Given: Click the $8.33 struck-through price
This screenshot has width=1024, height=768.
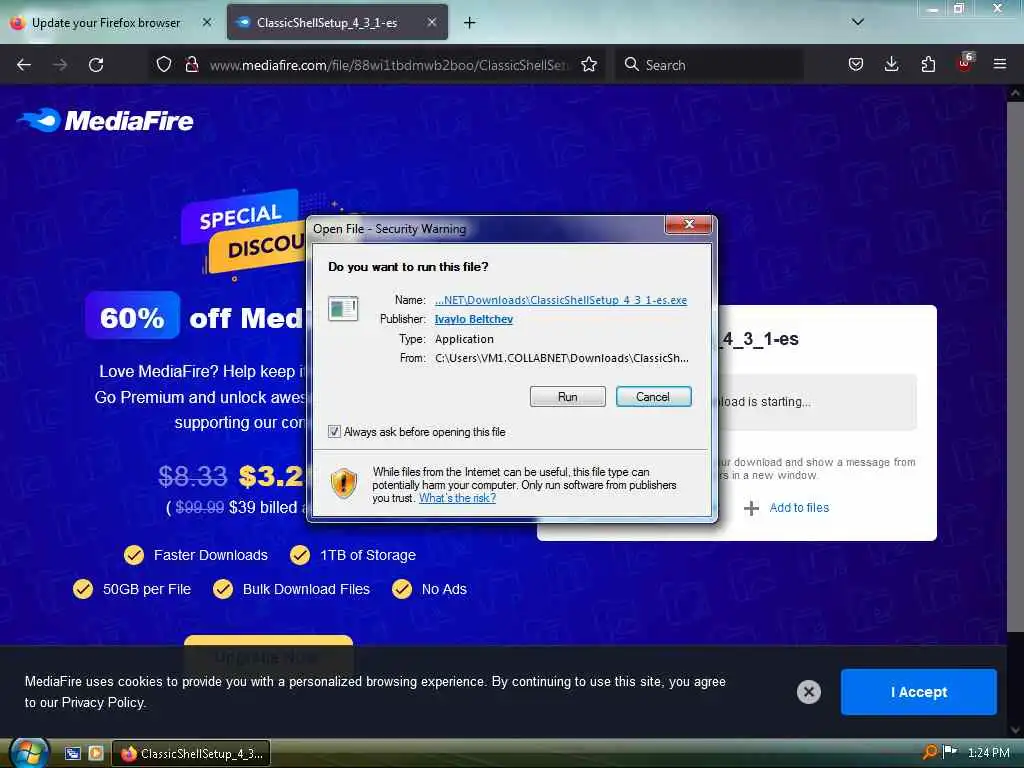Looking at the screenshot, I should click(x=193, y=476).
